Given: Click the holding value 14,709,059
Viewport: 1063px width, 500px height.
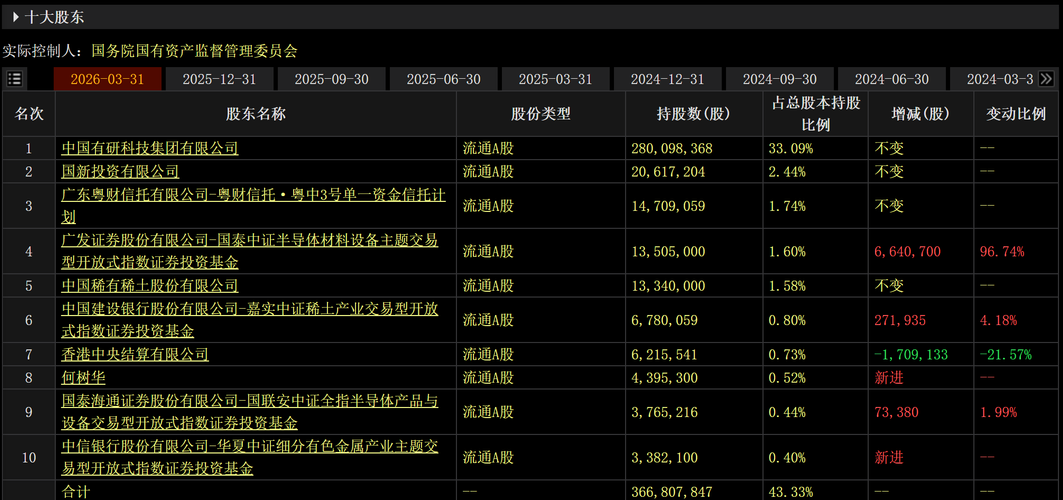Looking at the screenshot, I should click(x=668, y=206).
